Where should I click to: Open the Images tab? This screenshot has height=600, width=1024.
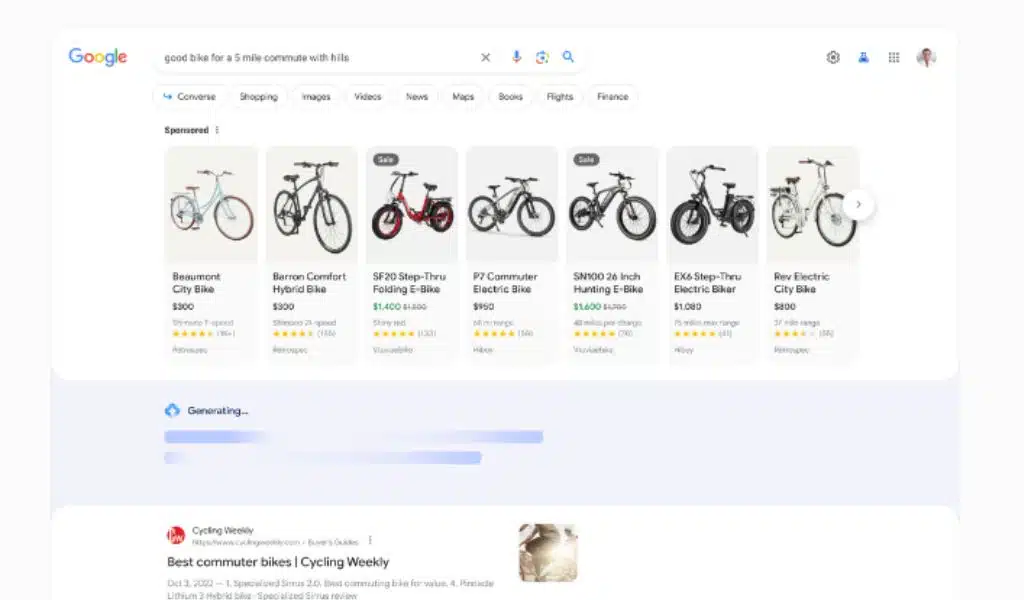coord(315,96)
